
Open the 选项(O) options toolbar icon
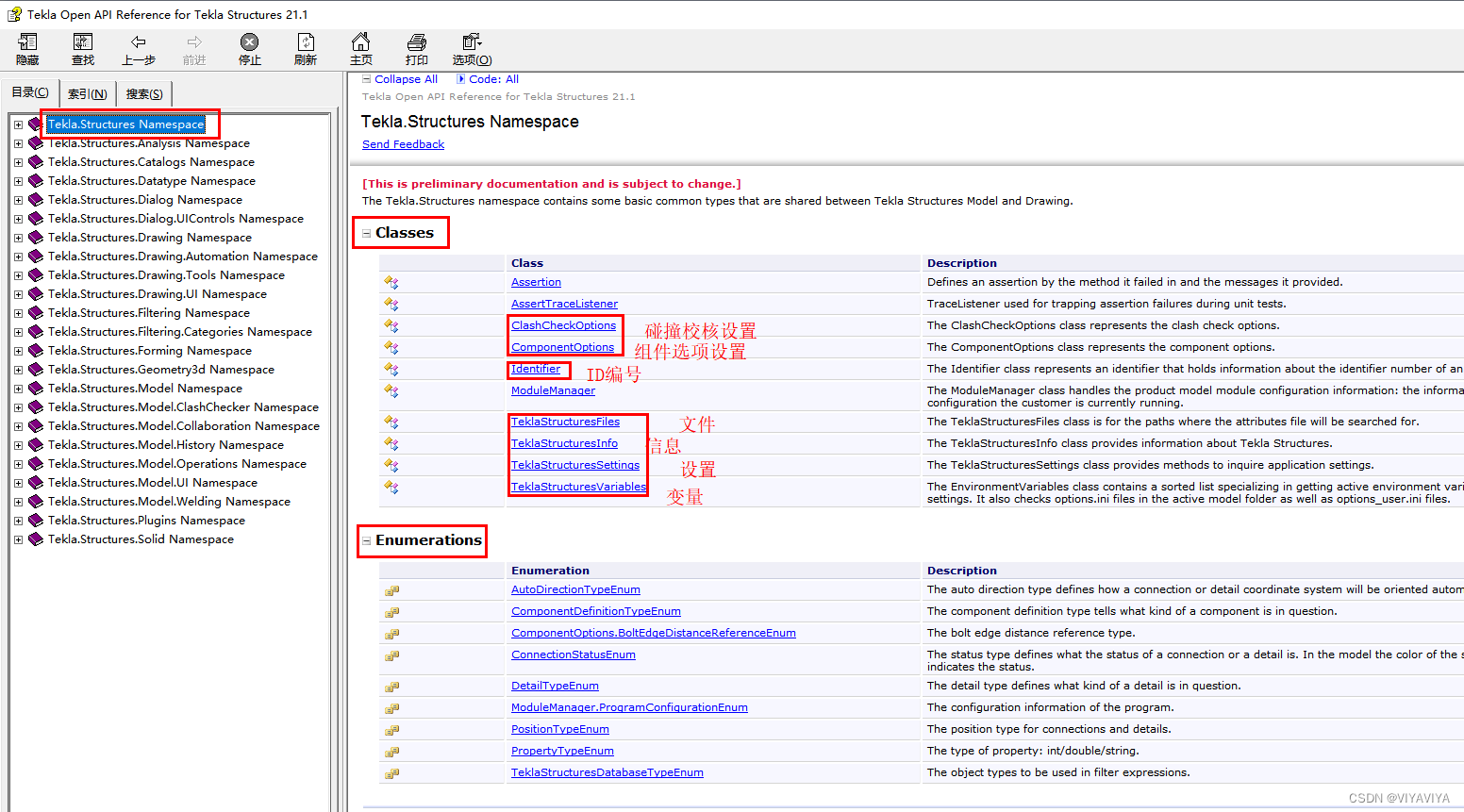click(470, 48)
